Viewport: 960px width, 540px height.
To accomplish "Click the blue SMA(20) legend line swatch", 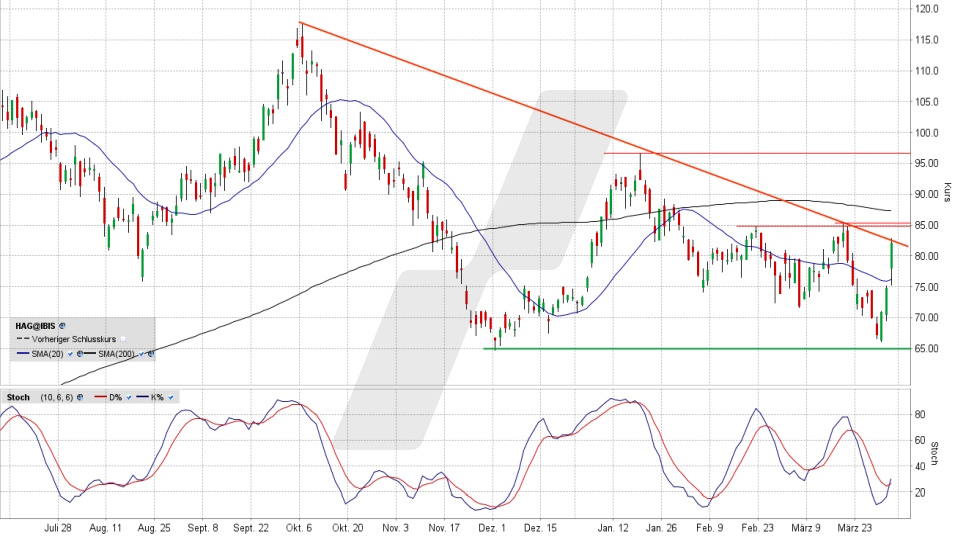I will pyautogui.click(x=24, y=353).
